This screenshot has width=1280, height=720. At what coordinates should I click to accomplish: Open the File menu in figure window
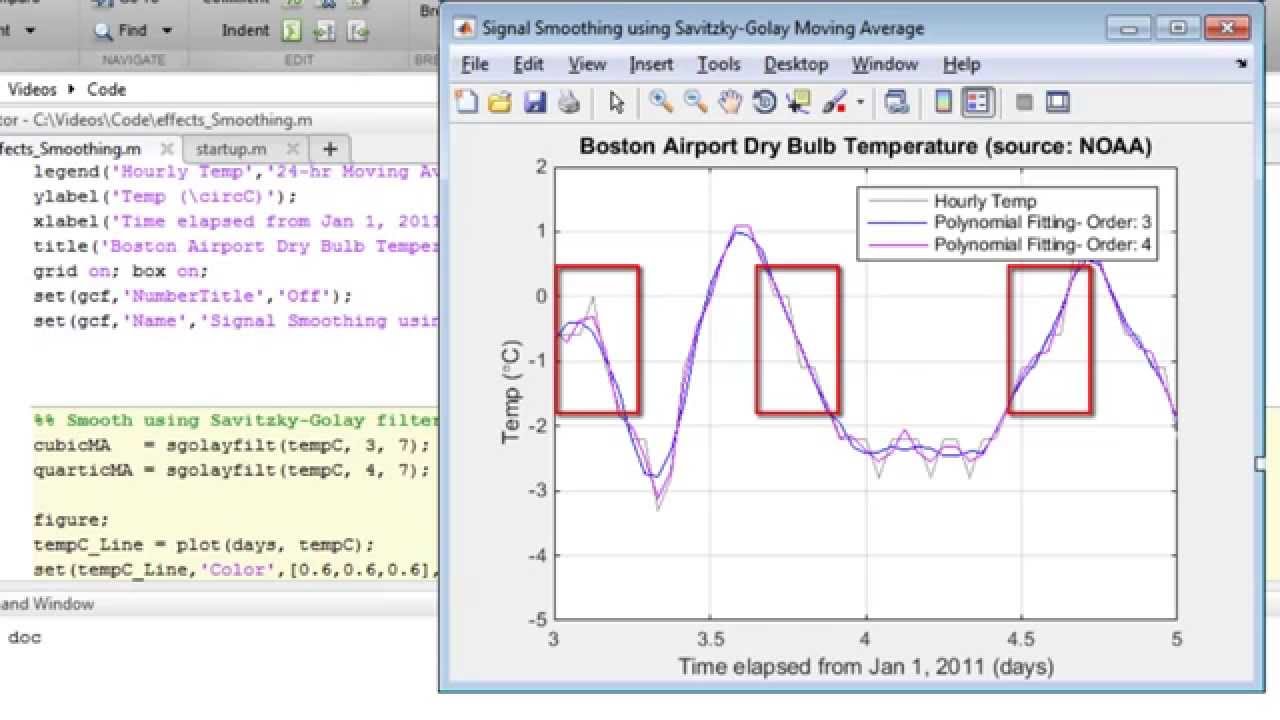475,64
